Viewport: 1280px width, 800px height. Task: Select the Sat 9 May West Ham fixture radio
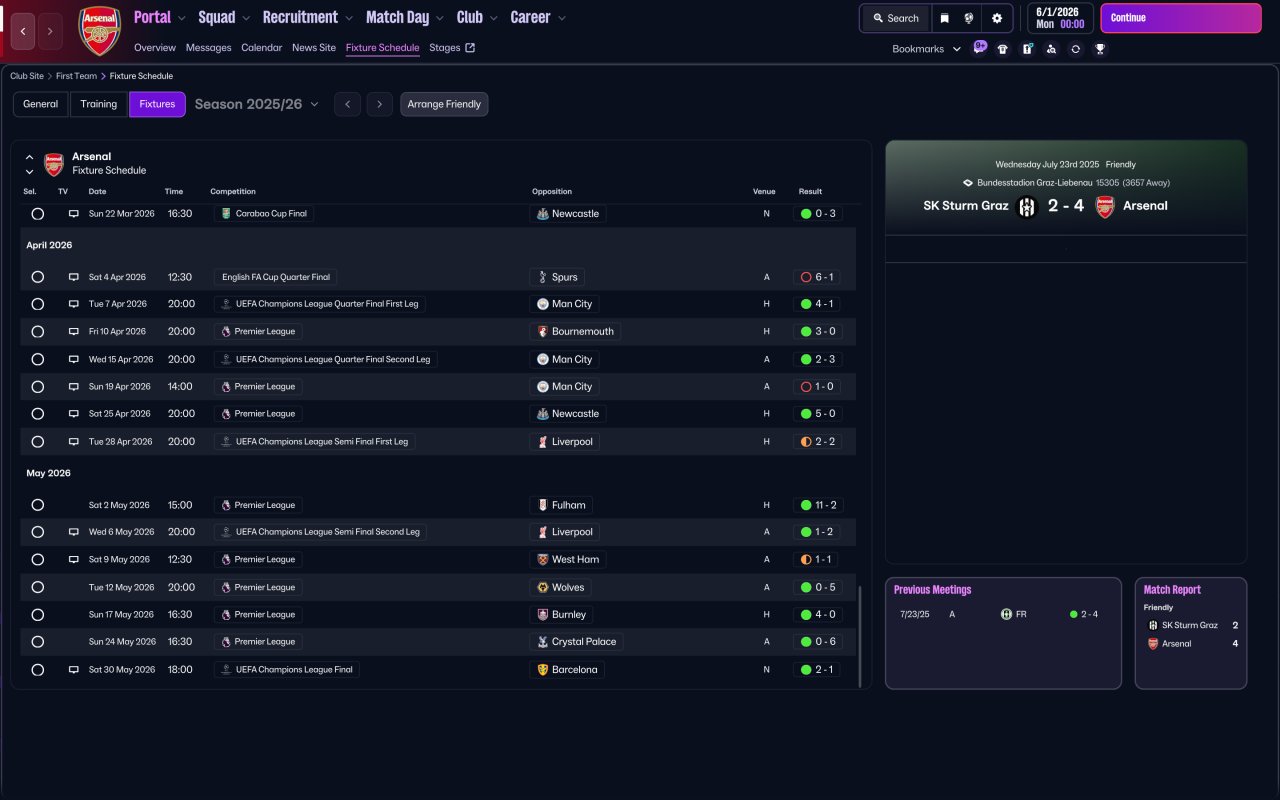[x=38, y=560]
